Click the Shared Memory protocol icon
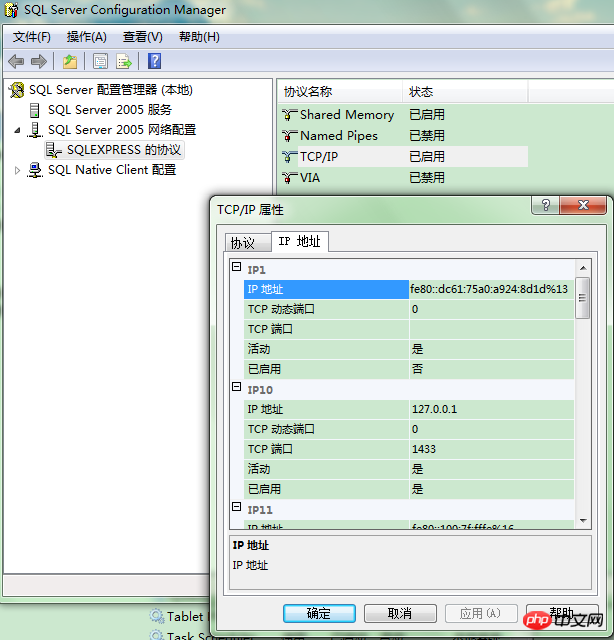Viewport: 614px width, 640px height. pyautogui.click(x=289, y=115)
